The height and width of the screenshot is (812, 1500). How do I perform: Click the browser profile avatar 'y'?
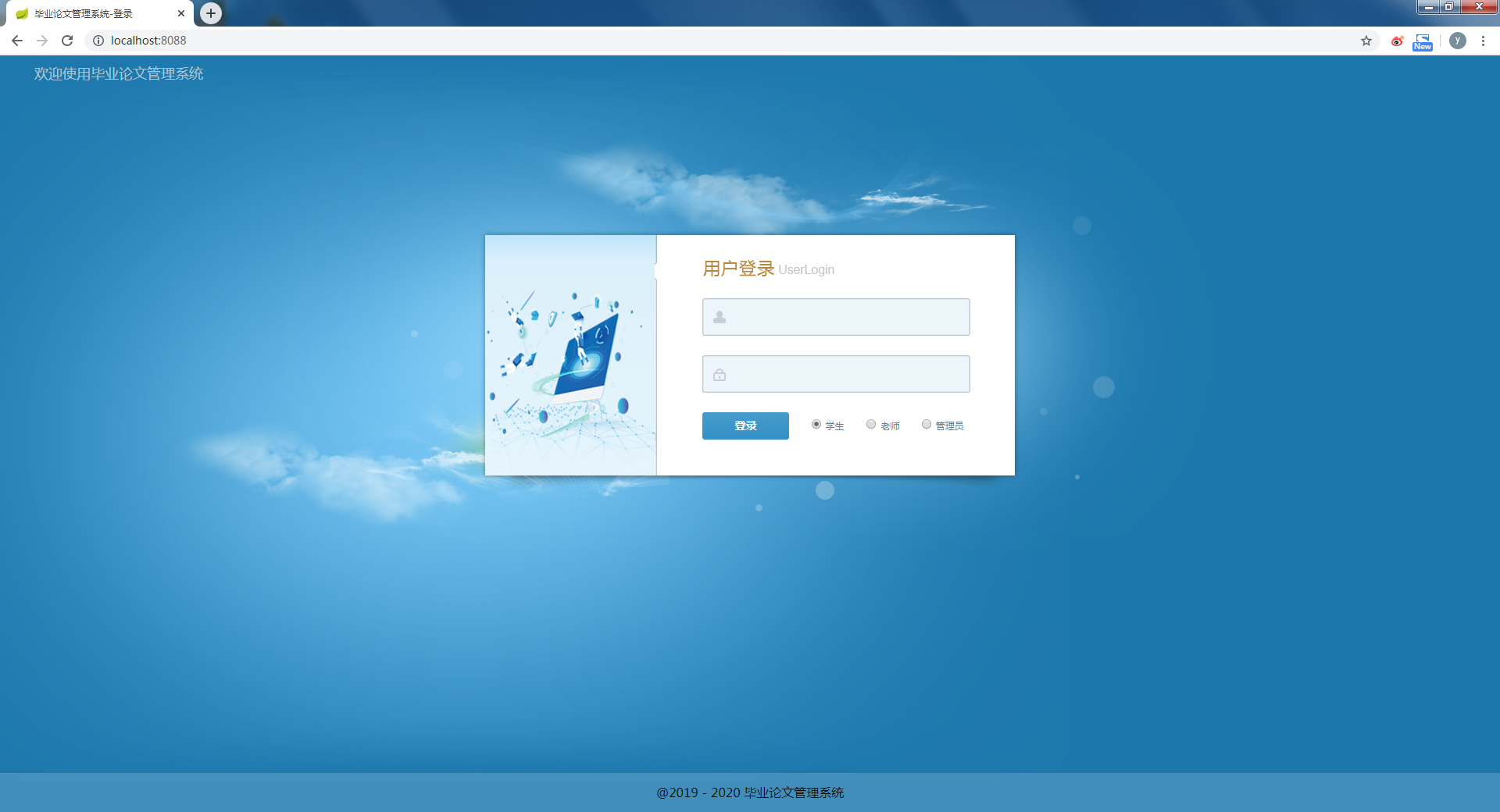click(x=1457, y=41)
